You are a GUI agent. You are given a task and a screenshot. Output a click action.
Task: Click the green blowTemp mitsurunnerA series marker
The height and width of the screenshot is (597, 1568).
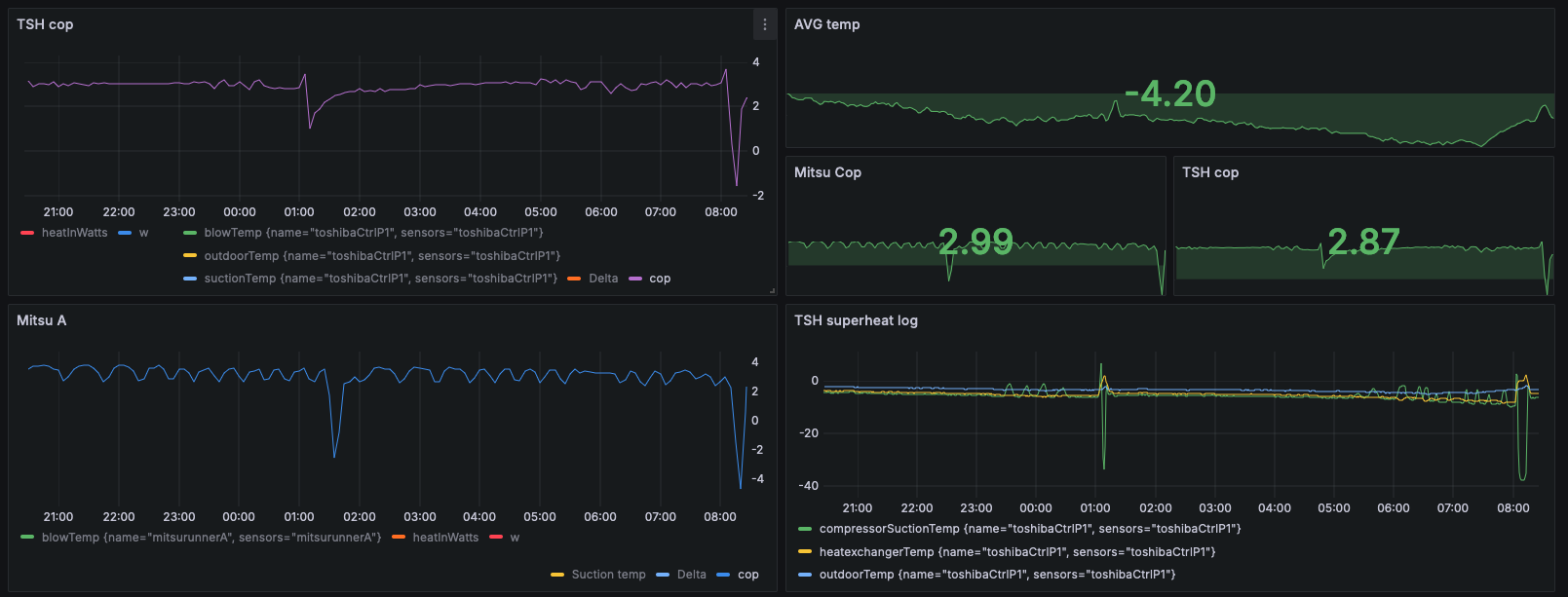tap(27, 538)
